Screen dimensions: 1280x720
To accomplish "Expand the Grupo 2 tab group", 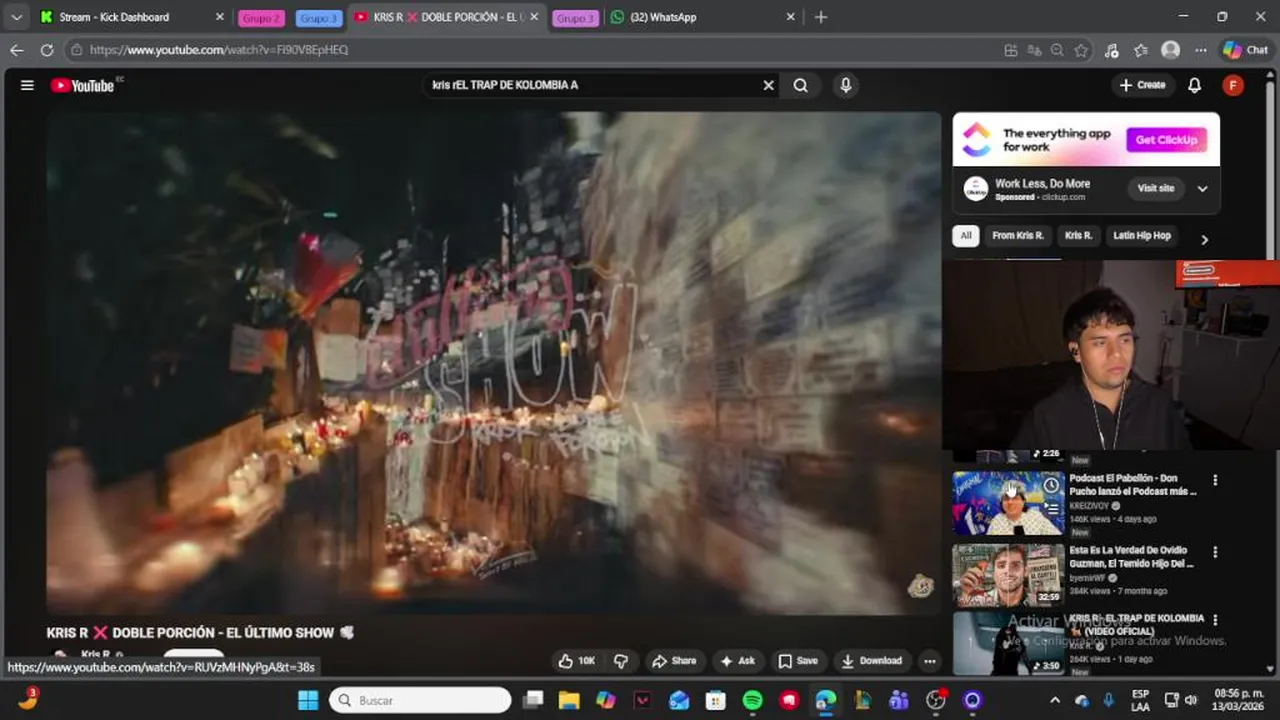I will coord(262,18).
